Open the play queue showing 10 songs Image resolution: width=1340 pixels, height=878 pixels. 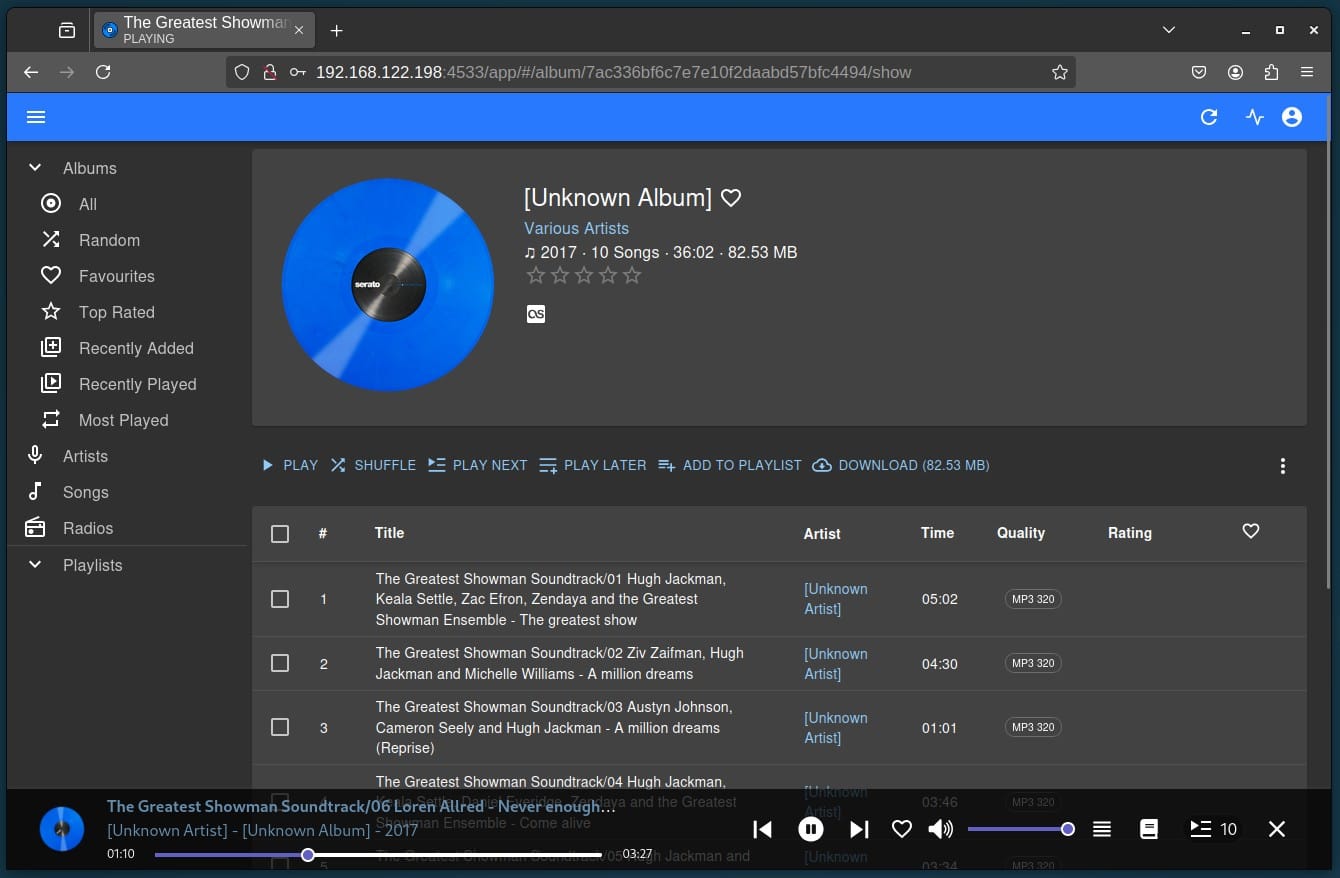pos(1213,829)
